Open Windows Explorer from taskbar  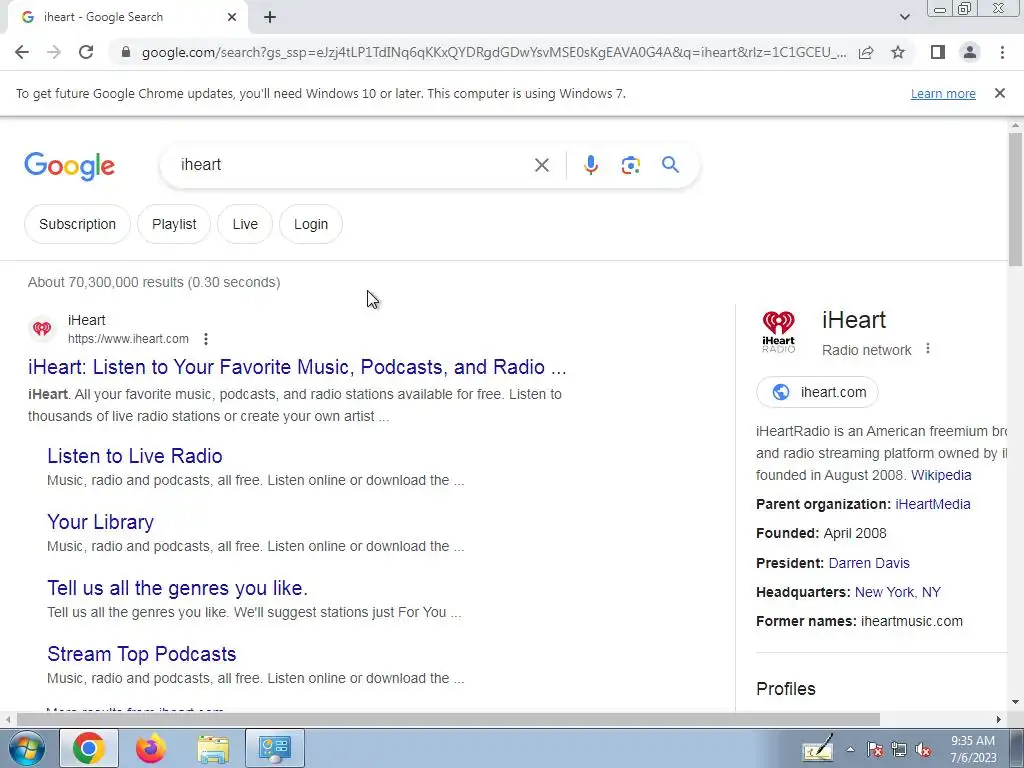[213, 749]
